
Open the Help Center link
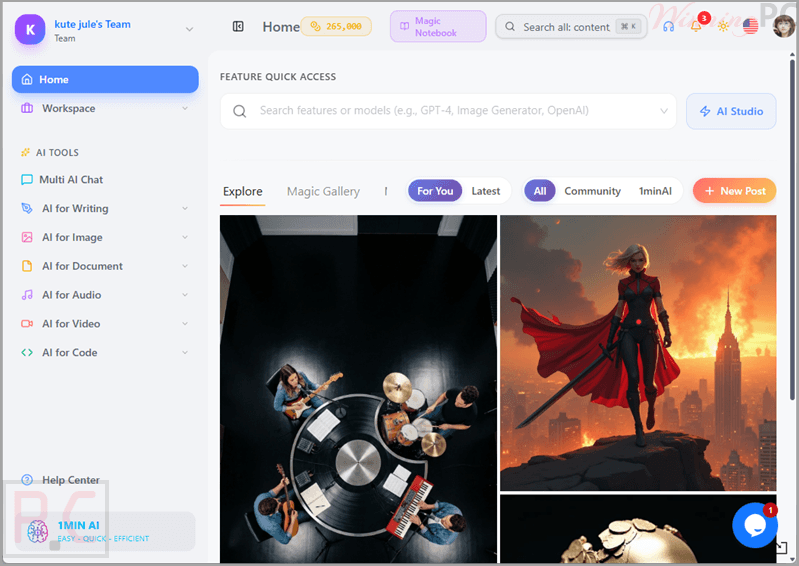71,480
